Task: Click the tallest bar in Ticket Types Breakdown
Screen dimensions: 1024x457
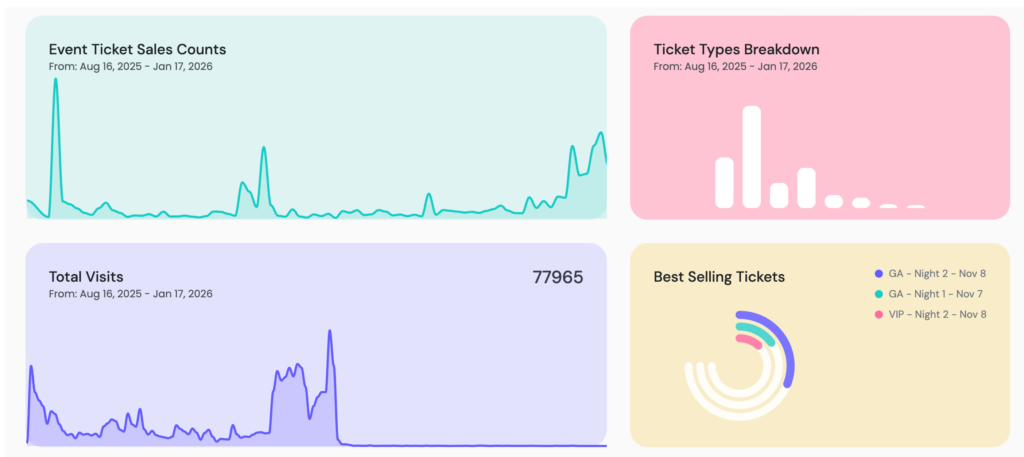Action: pyautogui.click(x=752, y=157)
